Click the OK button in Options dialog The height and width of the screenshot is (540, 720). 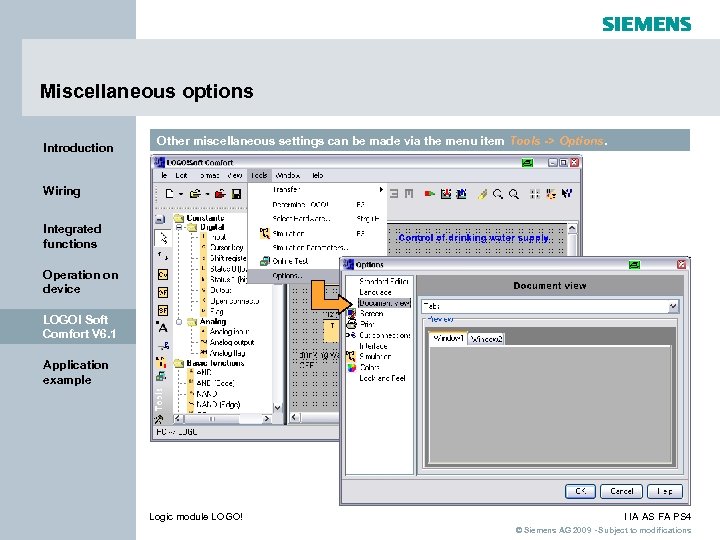580,491
